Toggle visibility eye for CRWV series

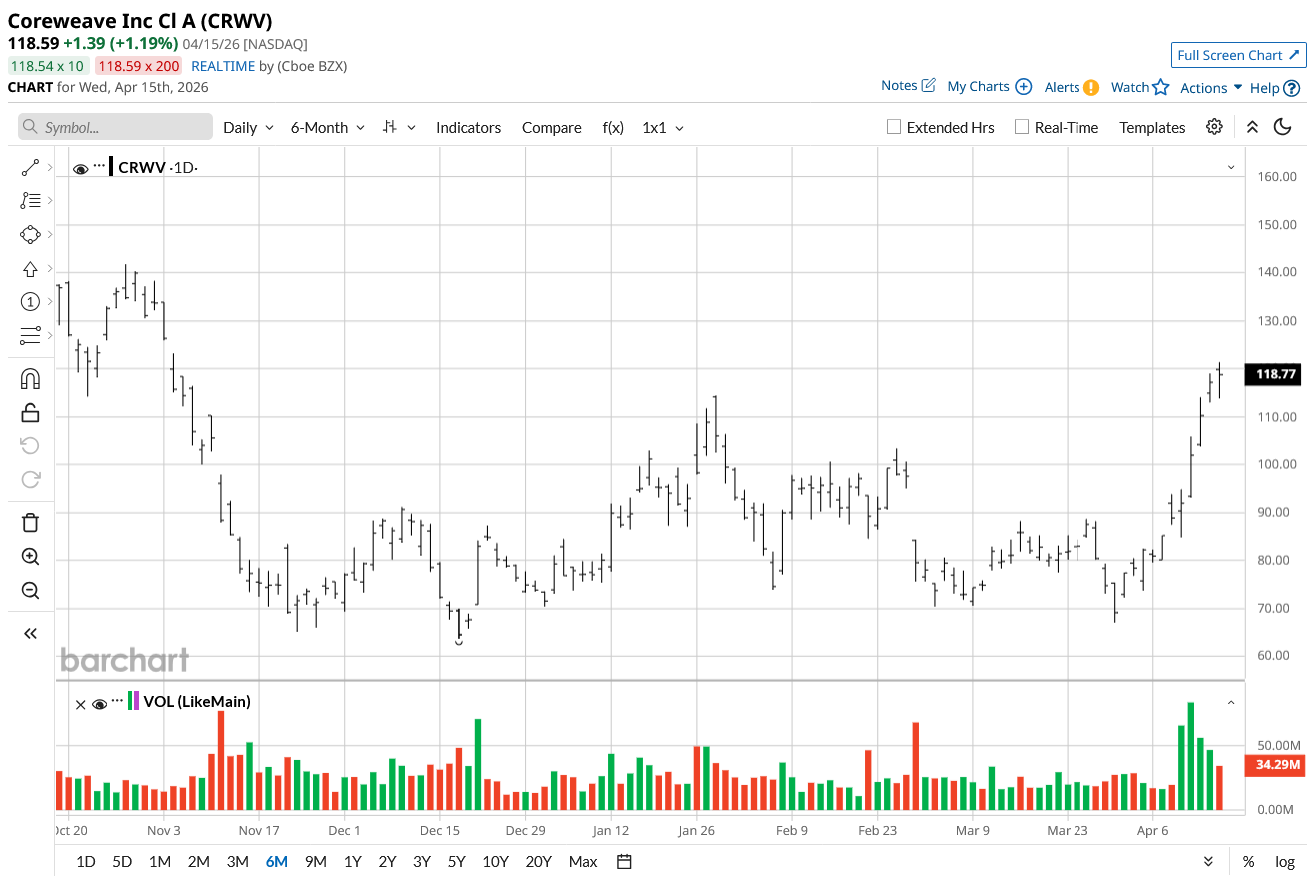(81, 168)
